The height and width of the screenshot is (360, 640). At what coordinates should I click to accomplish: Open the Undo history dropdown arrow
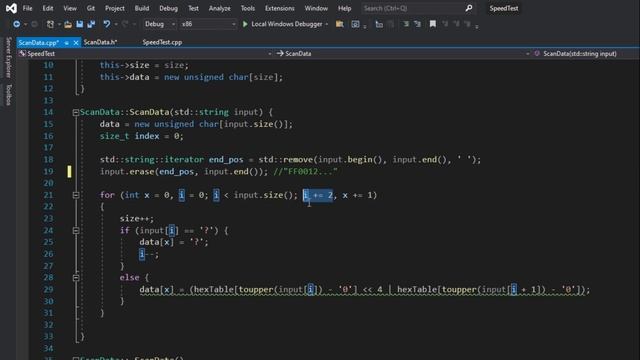pos(116,24)
